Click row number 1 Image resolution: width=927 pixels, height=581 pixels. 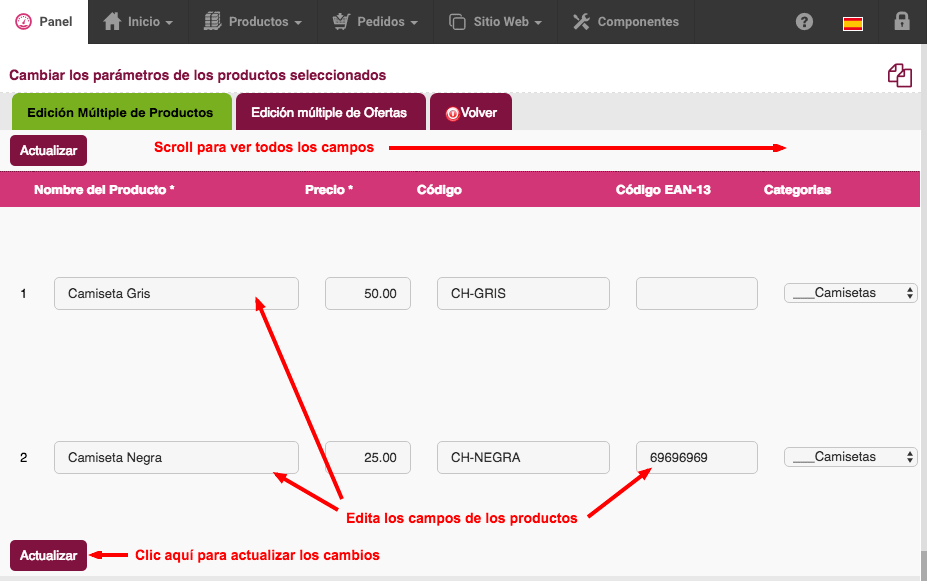coord(23,293)
